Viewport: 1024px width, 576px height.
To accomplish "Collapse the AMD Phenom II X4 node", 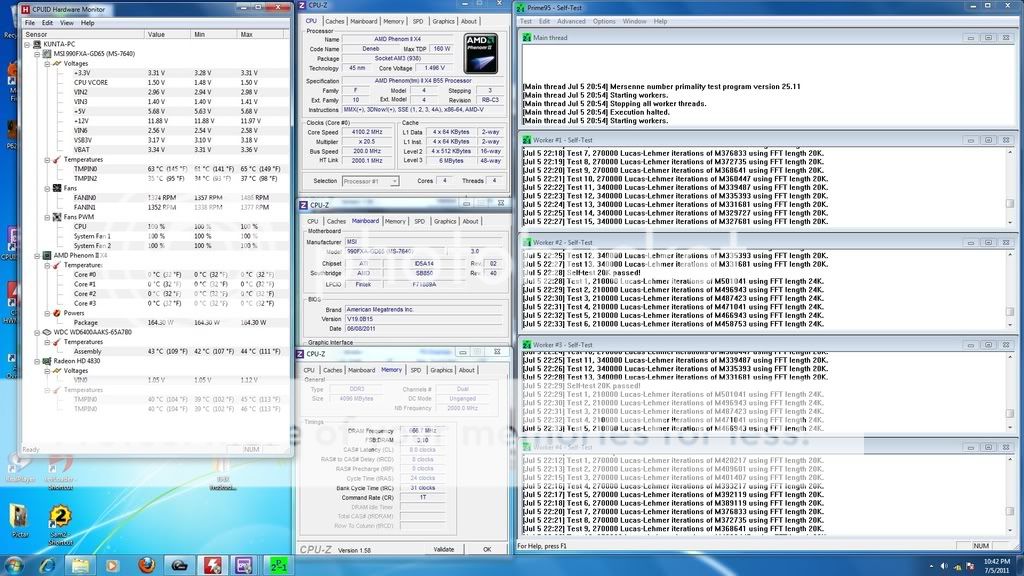I will click(x=29, y=255).
